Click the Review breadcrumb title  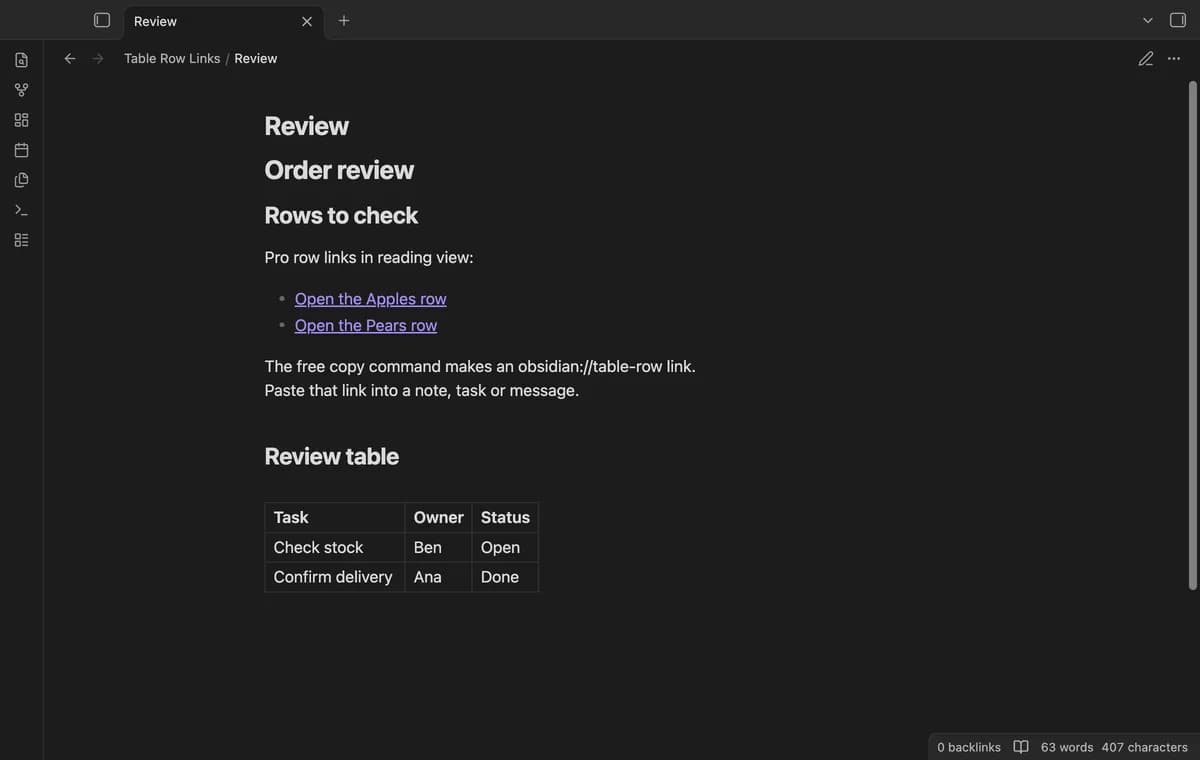(256, 58)
